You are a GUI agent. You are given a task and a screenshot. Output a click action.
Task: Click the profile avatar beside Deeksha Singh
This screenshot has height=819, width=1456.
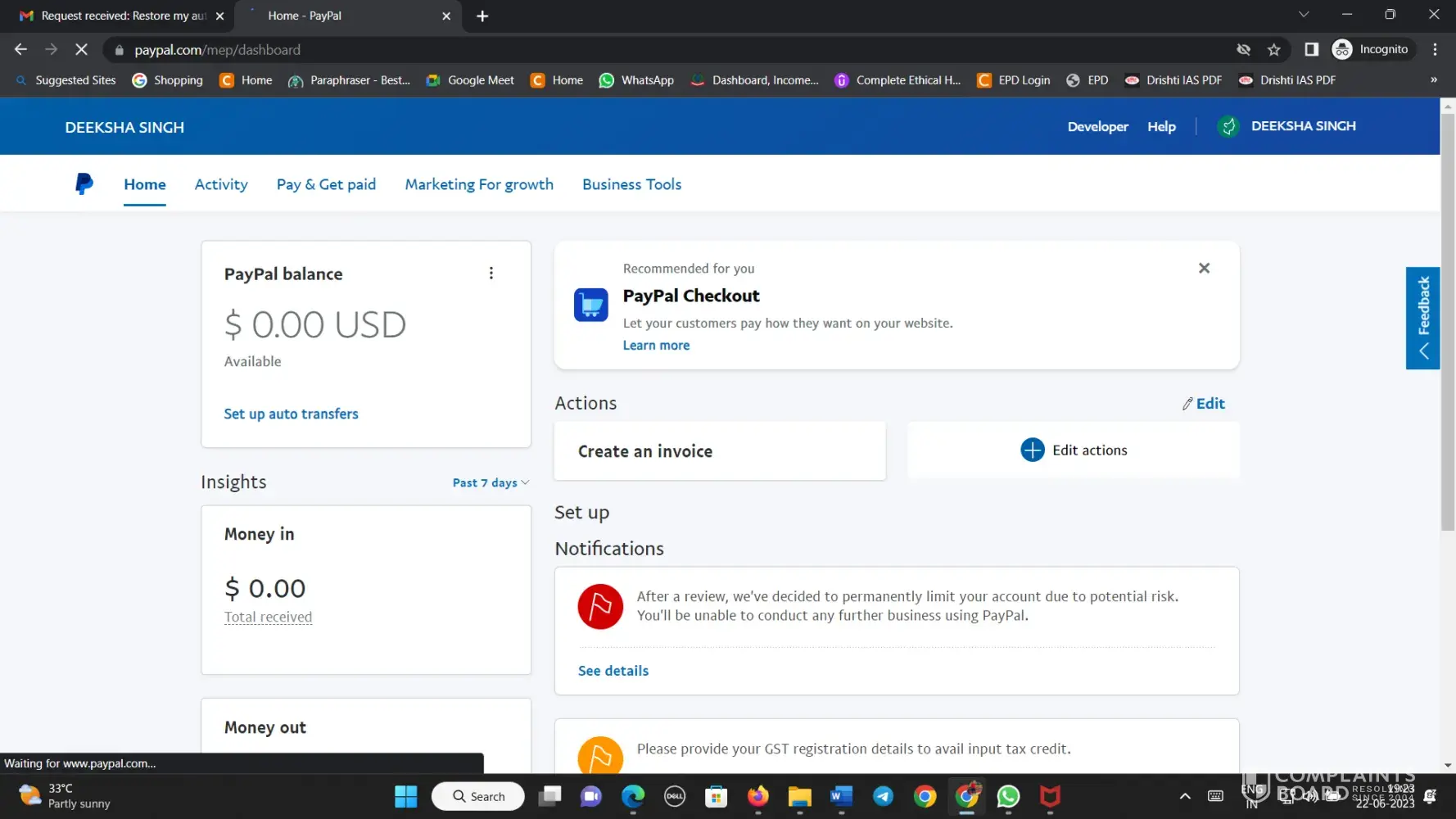1228,126
